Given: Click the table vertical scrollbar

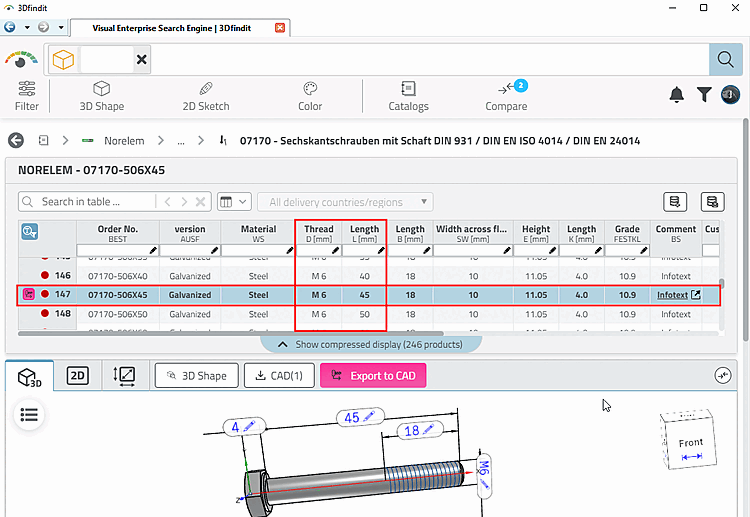Looking at the screenshot, I should 721,284.
